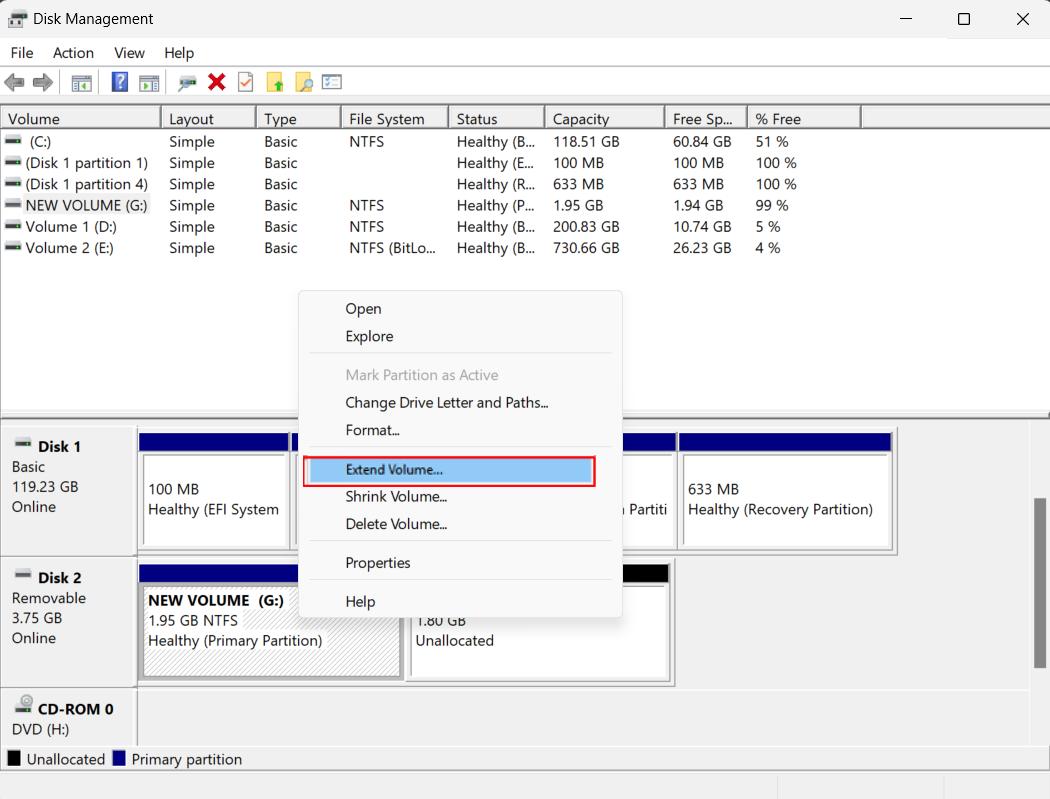Click the Back navigation arrow on the toolbar
Viewport: 1050px width, 799px height.
13,82
